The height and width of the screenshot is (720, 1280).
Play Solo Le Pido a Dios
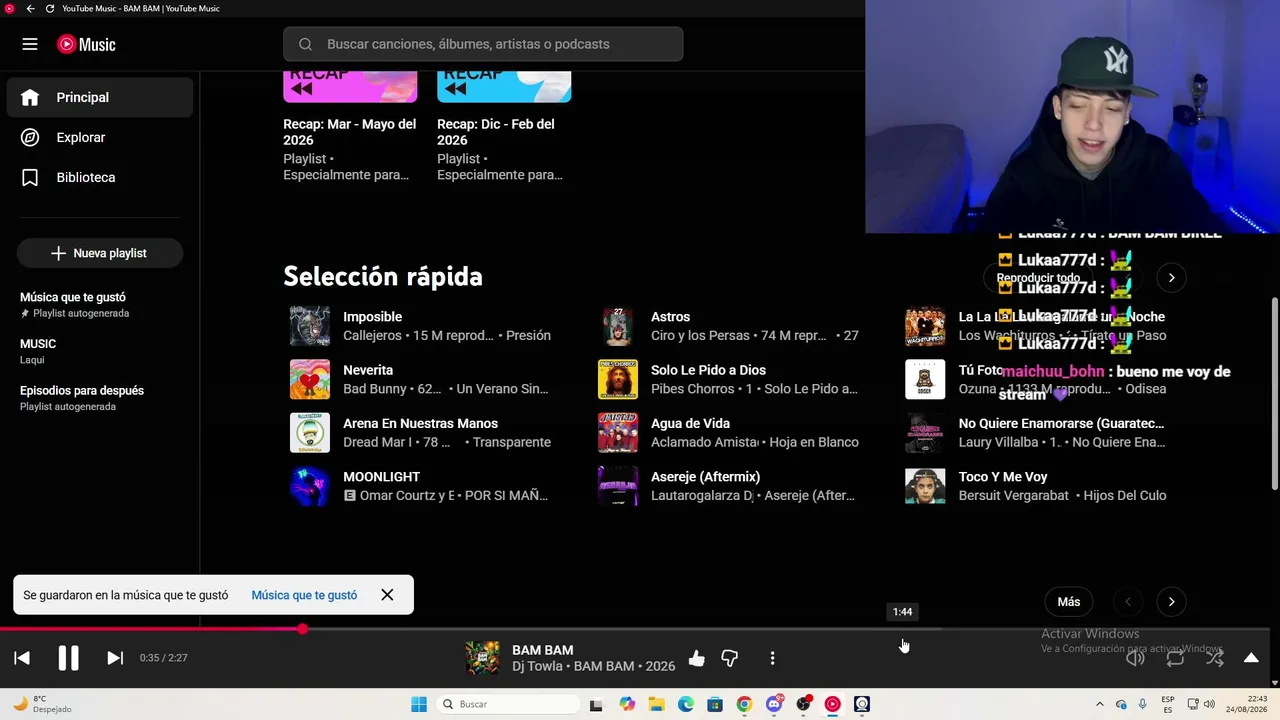pos(708,370)
